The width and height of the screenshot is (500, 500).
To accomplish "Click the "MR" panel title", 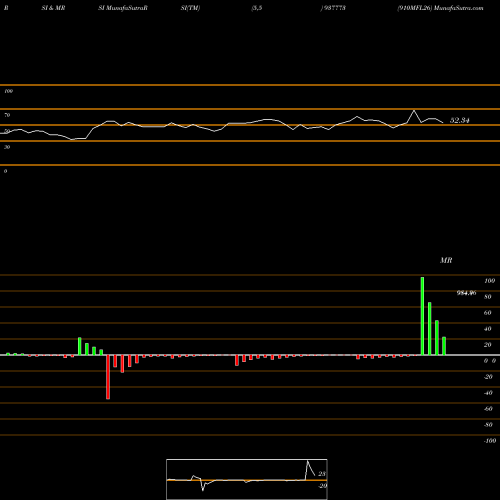I will (446, 260).
